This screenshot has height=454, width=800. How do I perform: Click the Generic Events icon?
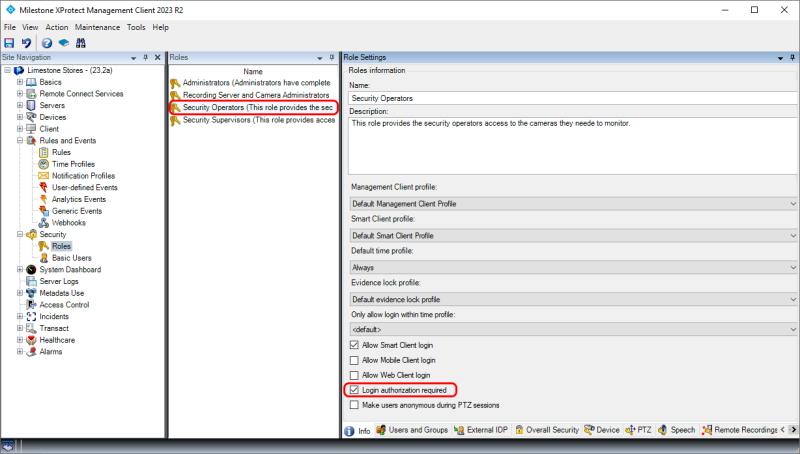click(44, 211)
